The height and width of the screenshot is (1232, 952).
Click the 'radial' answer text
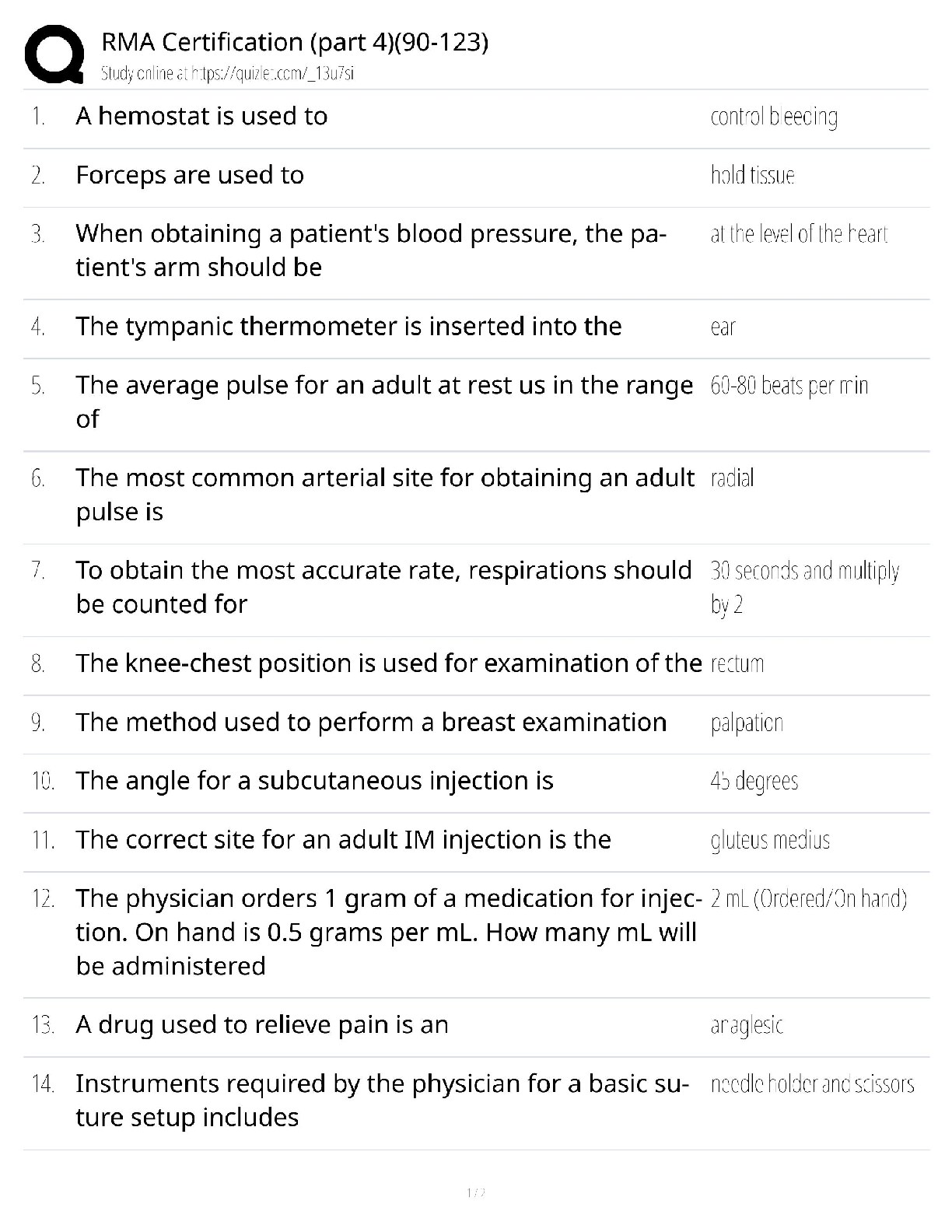[x=732, y=478]
